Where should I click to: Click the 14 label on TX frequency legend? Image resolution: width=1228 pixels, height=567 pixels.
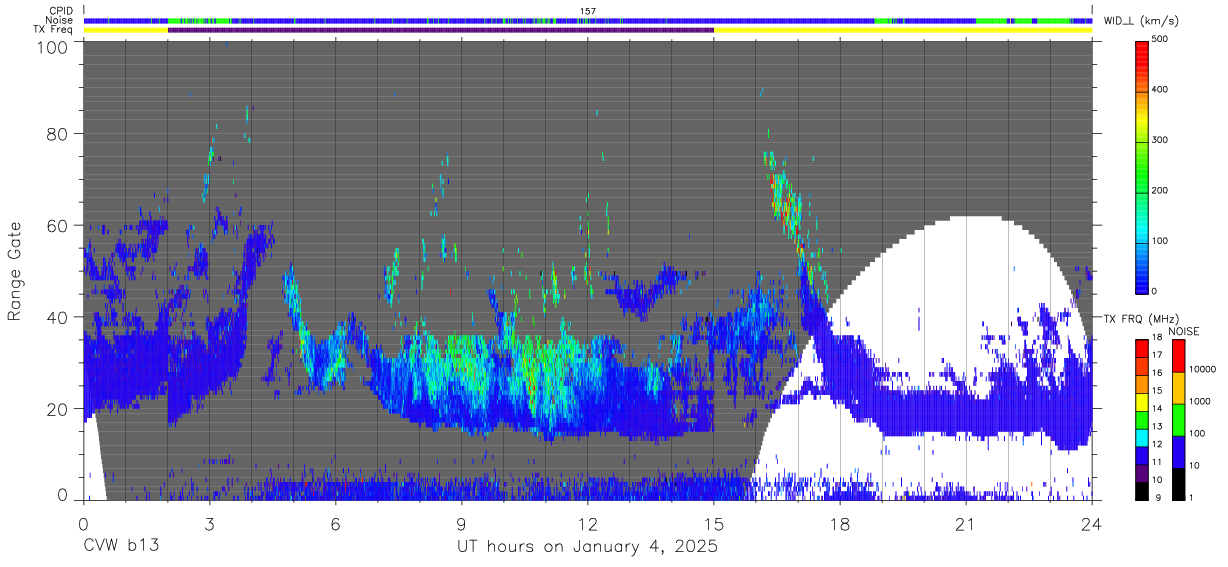(x=1157, y=408)
